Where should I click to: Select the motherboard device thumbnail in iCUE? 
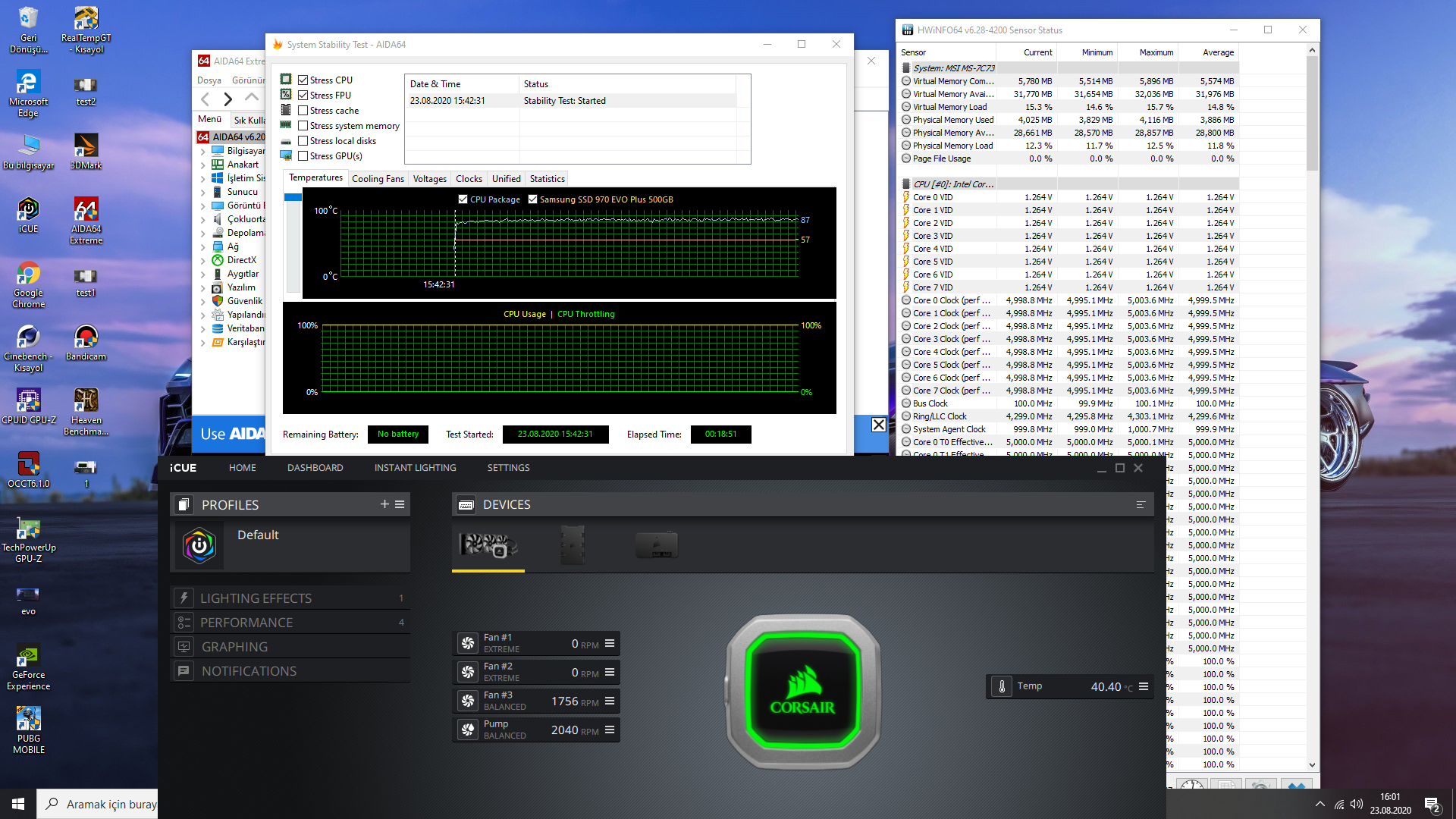(x=573, y=544)
